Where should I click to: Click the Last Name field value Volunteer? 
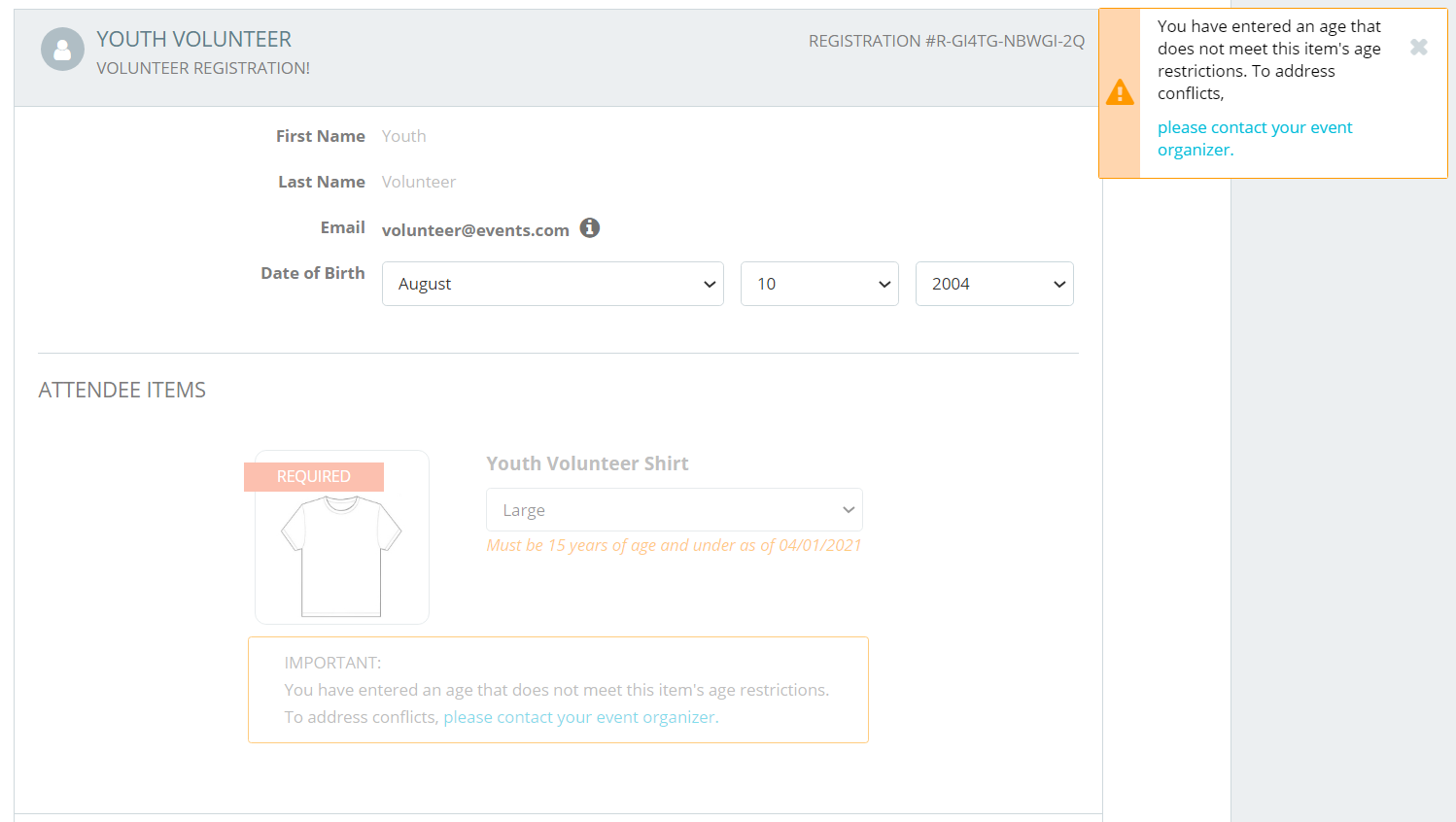click(x=419, y=182)
